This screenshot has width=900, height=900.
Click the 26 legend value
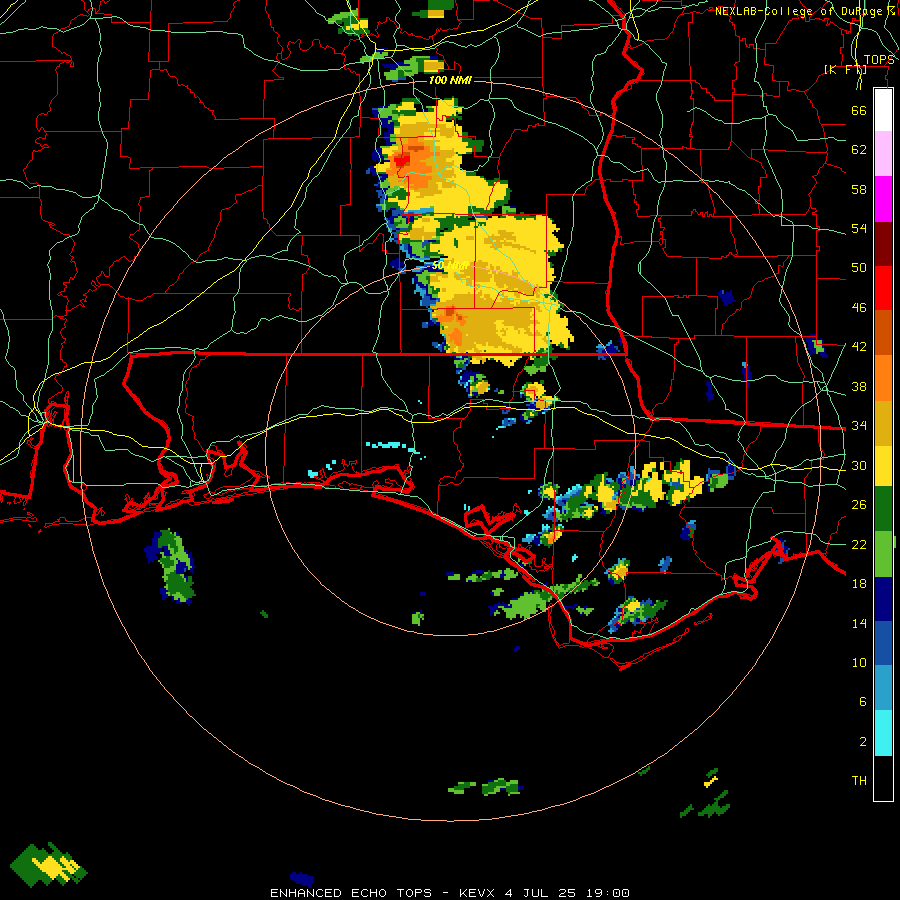859,505
